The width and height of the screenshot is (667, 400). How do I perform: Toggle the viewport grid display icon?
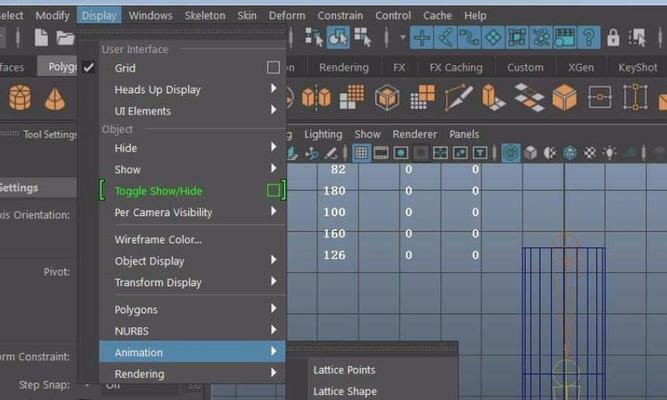[x=361, y=153]
